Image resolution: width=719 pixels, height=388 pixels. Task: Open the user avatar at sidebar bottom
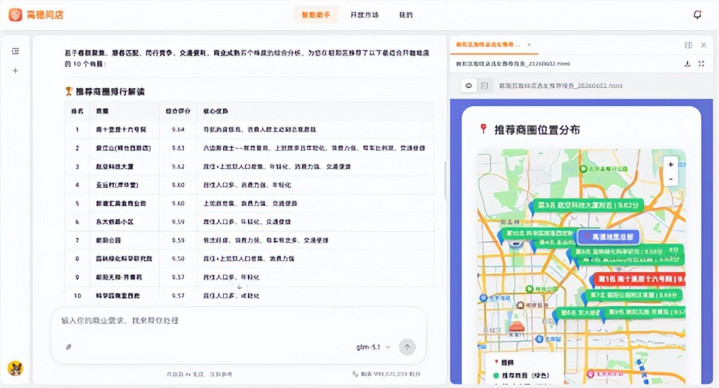coord(15,368)
